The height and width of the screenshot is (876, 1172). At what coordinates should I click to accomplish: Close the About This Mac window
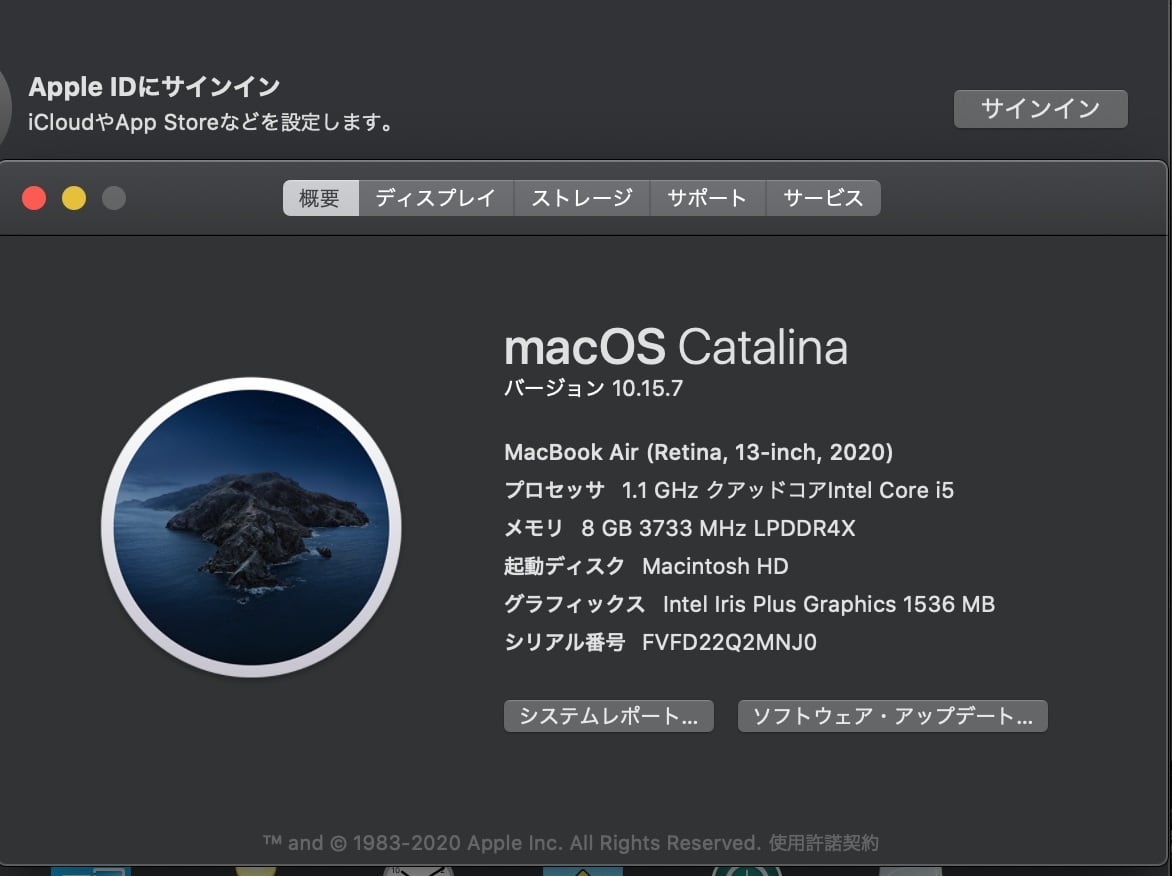pos(34,198)
